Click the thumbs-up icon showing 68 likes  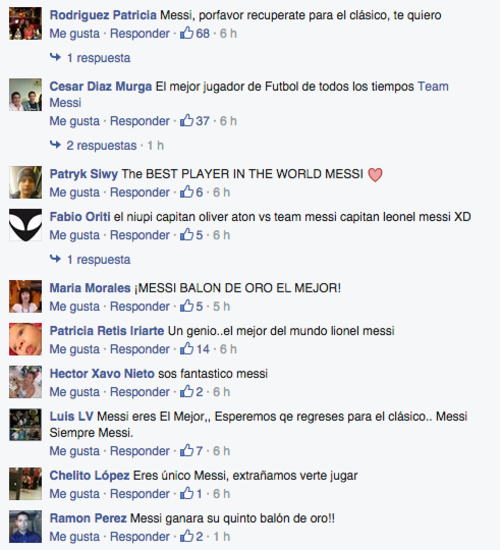pyautogui.click(x=187, y=33)
